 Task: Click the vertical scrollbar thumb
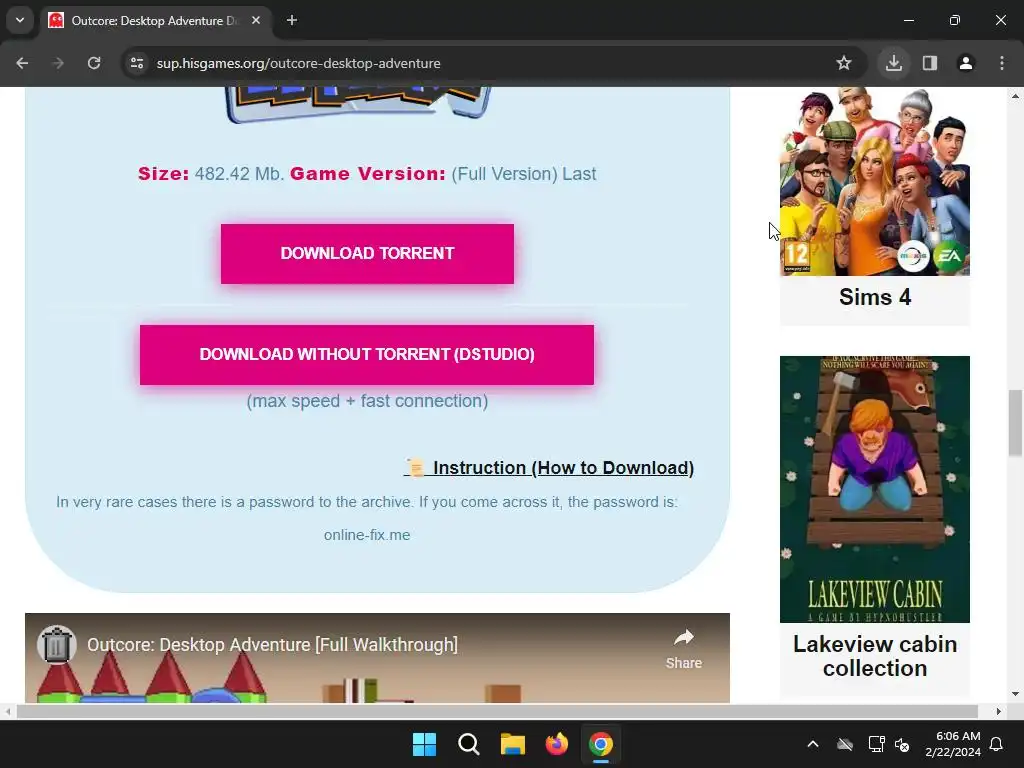coord(1015,423)
